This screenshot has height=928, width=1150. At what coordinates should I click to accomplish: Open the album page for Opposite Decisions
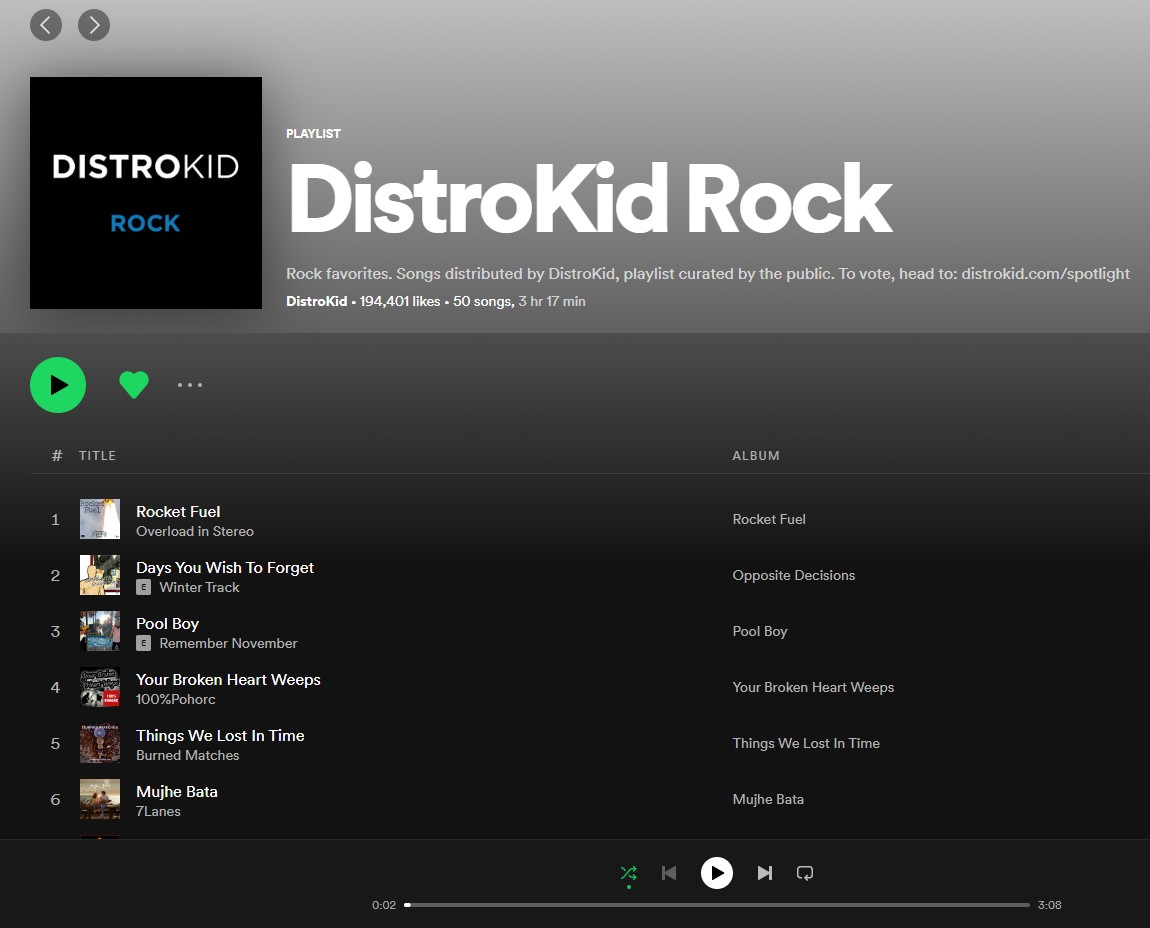tap(793, 575)
